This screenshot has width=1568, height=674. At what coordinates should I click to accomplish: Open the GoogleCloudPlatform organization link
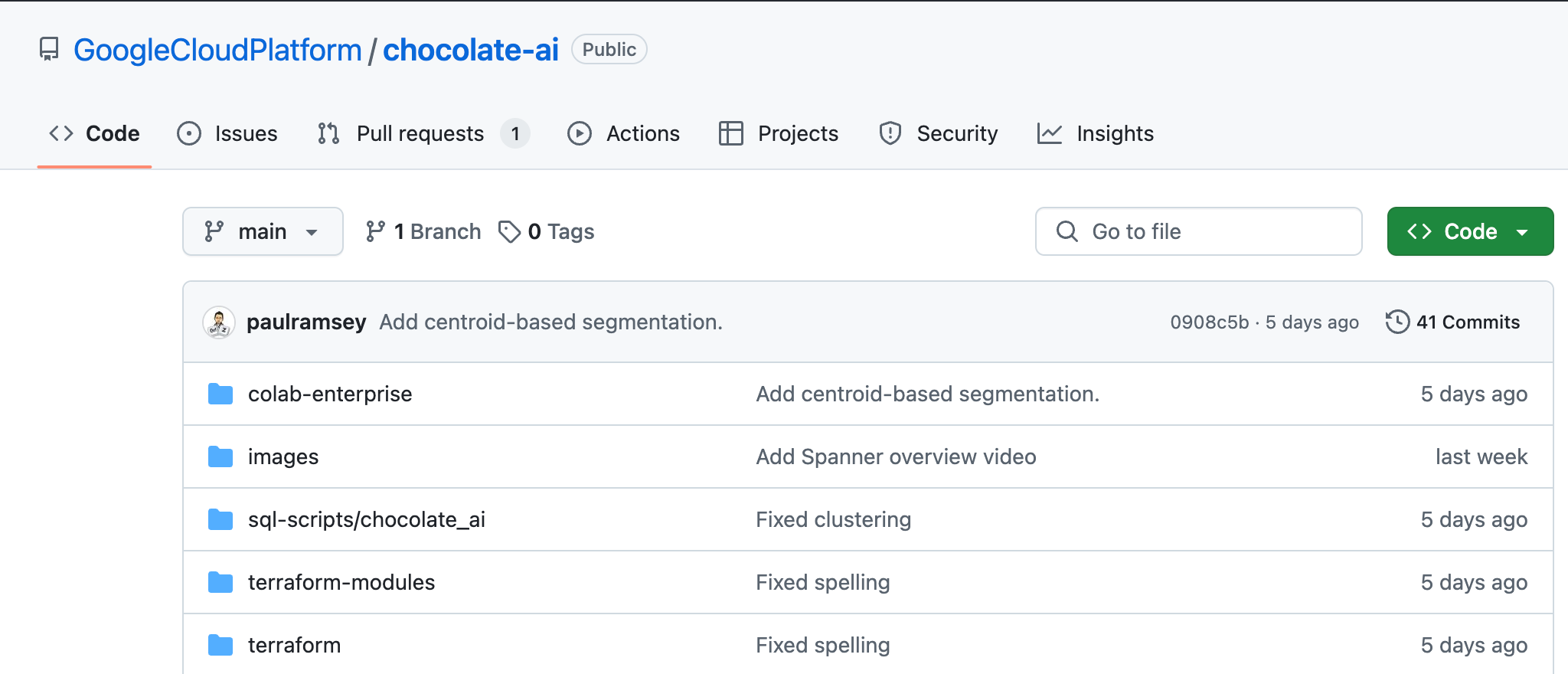[217, 50]
